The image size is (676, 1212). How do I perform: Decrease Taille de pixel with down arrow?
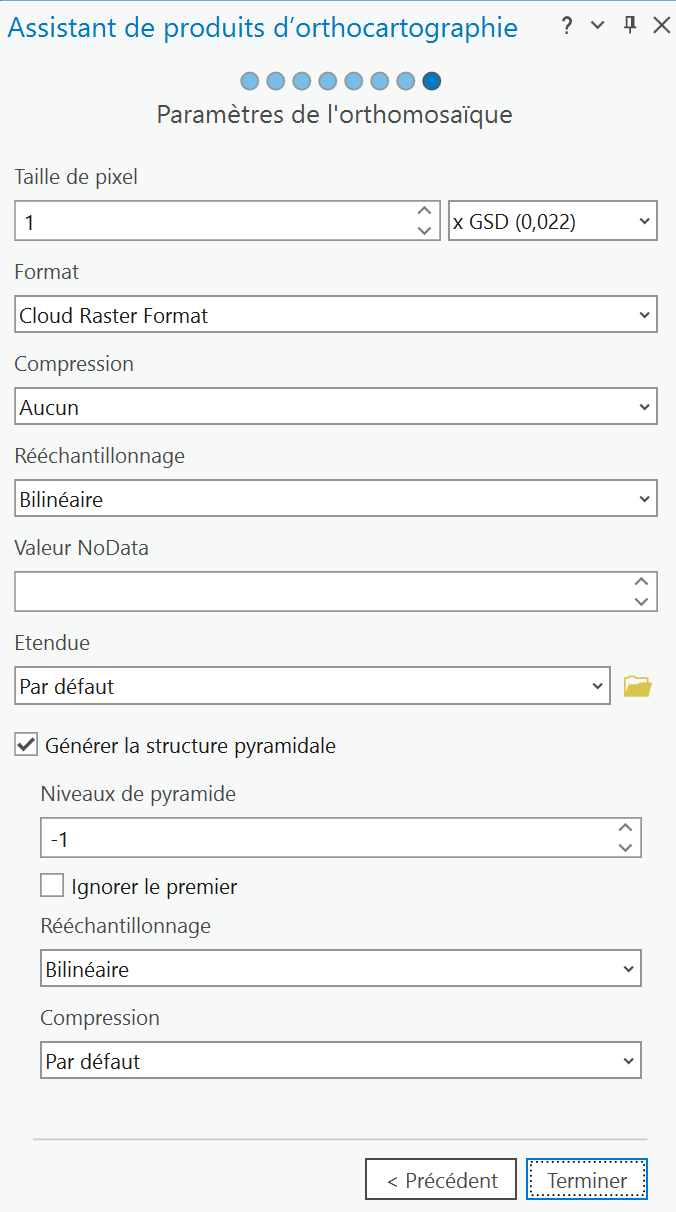(424, 231)
